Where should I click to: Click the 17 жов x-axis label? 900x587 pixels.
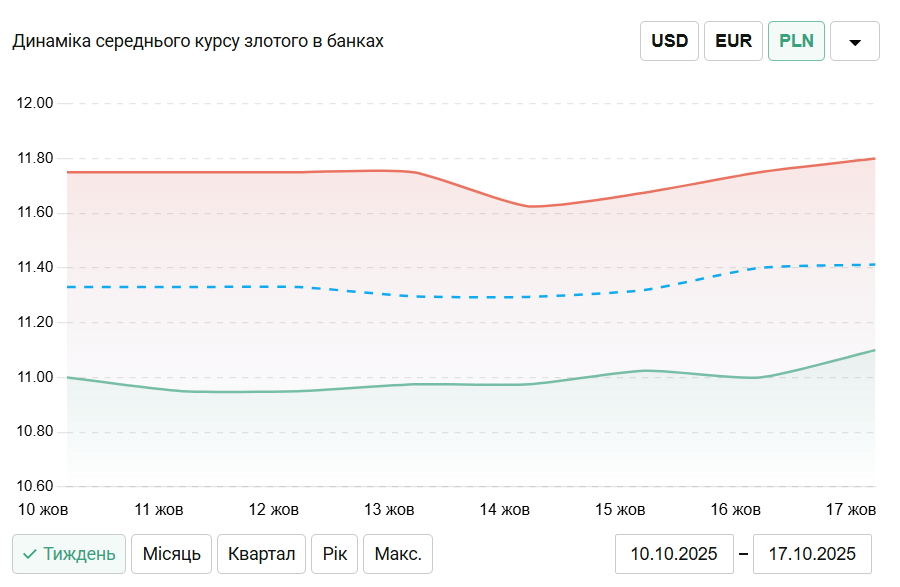(x=850, y=509)
